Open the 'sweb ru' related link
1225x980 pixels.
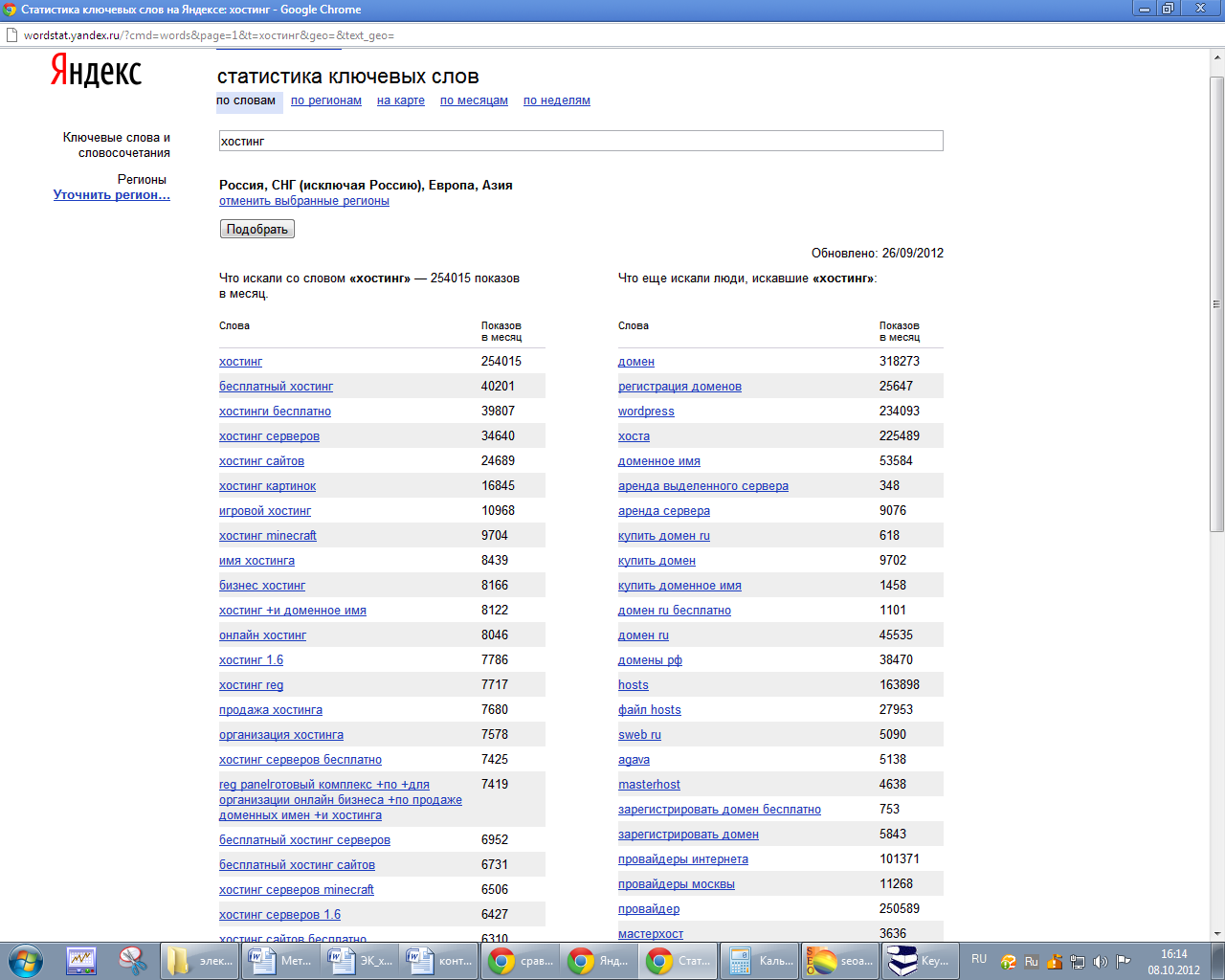point(639,735)
